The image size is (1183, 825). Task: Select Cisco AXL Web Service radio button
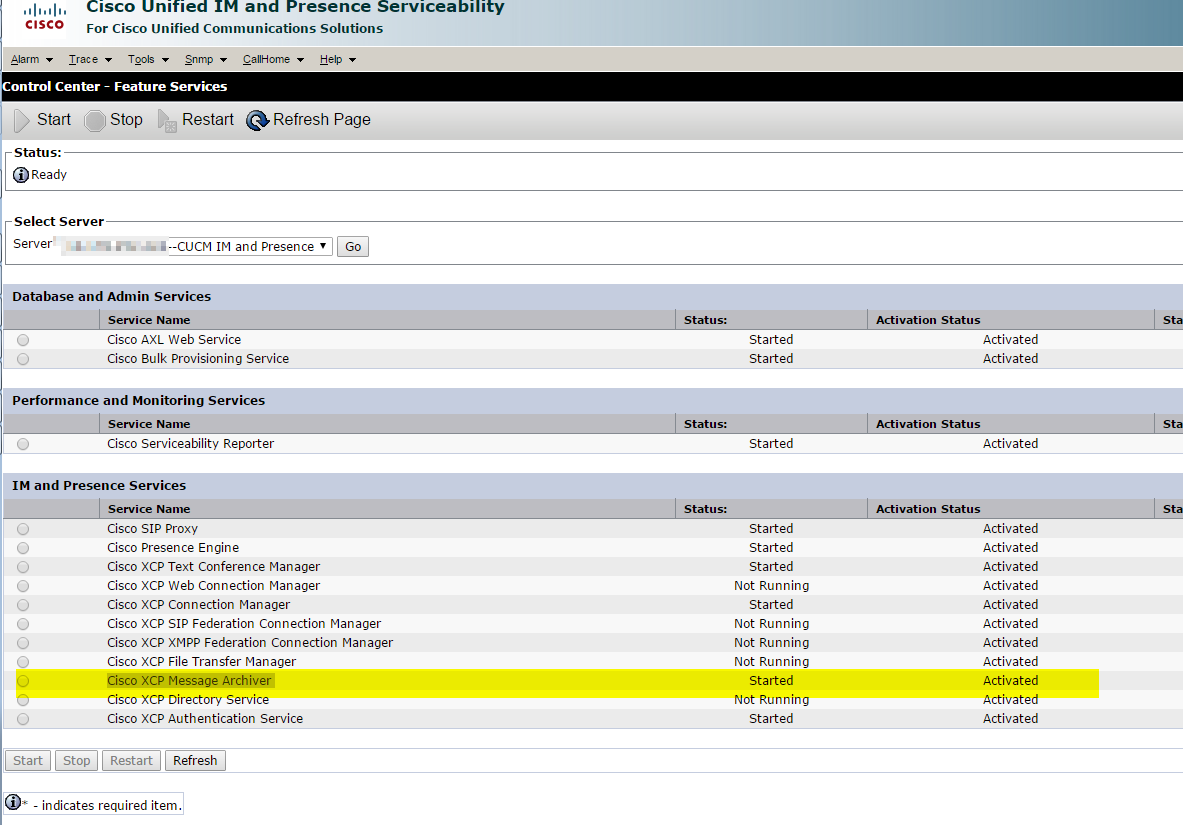pos(23,340)
